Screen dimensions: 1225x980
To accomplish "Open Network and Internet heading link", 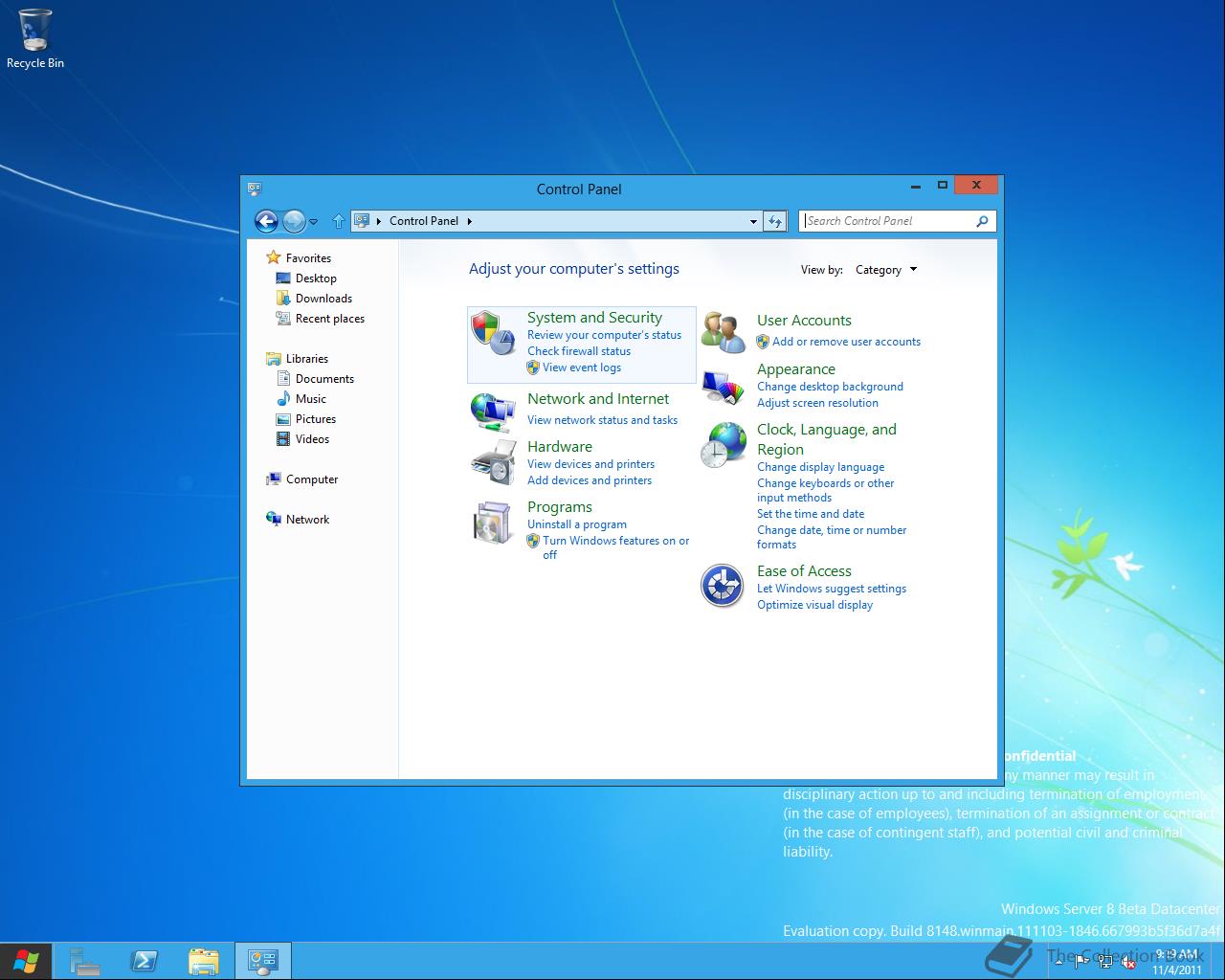I will tap(598, 399).
